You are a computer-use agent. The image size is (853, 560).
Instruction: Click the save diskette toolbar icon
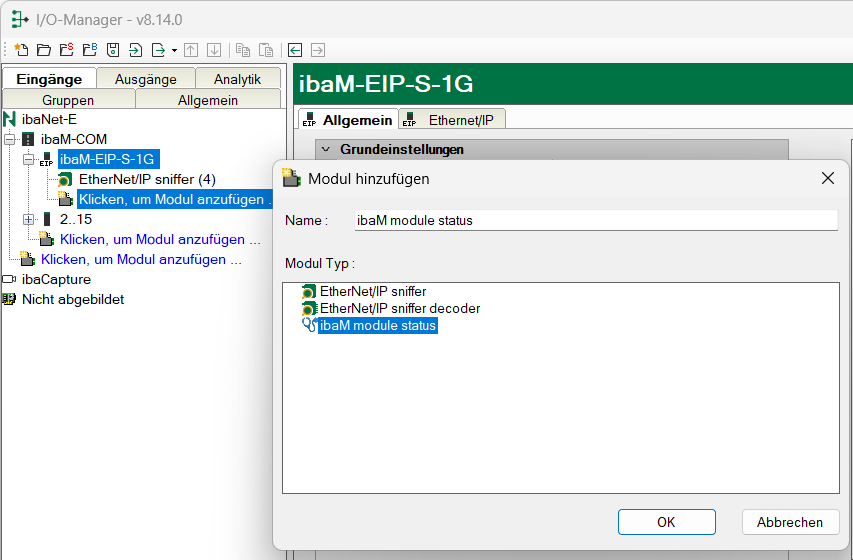[x=113, y=50]
